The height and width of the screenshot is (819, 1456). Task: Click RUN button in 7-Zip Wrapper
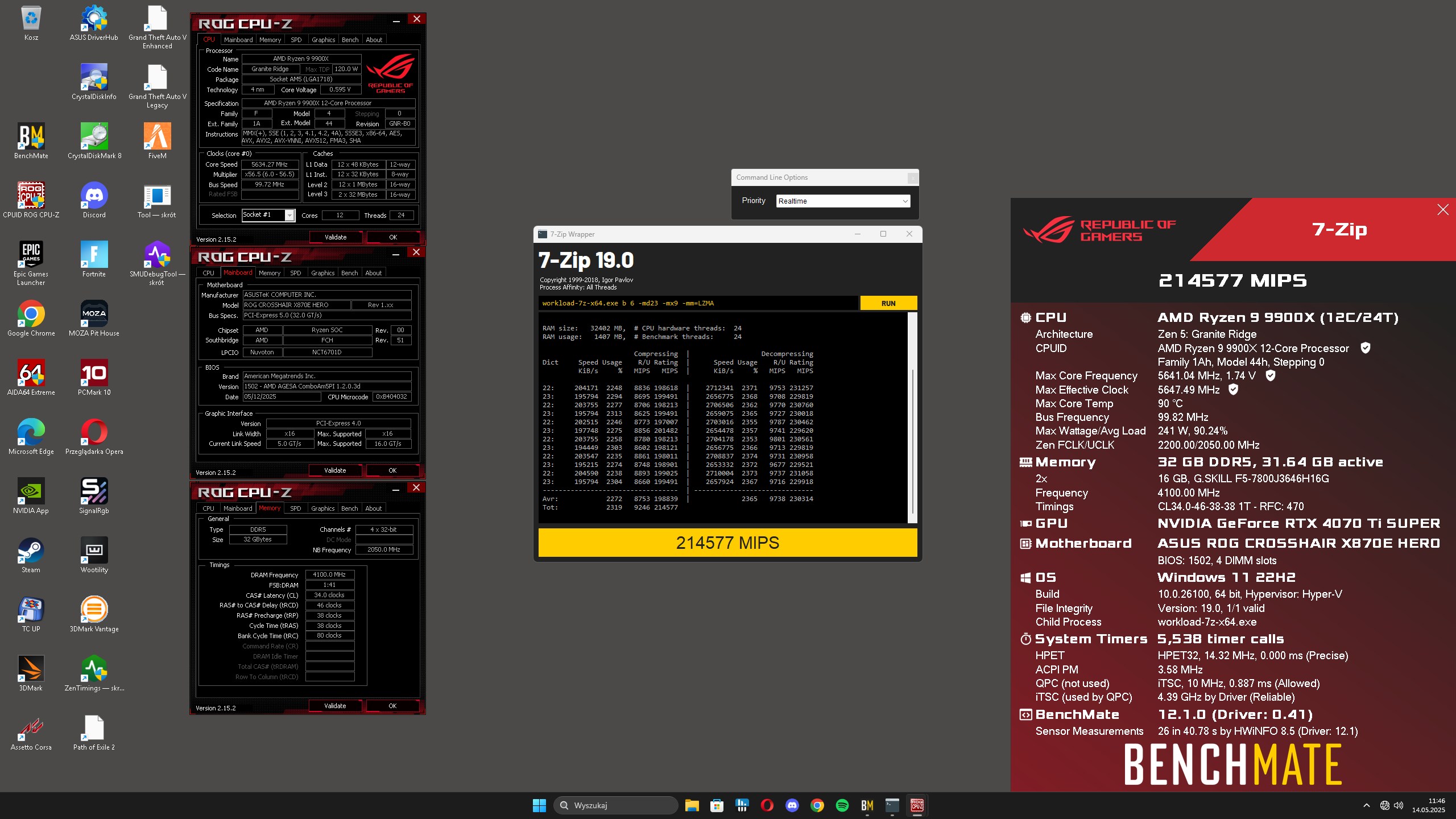[888, 303]
